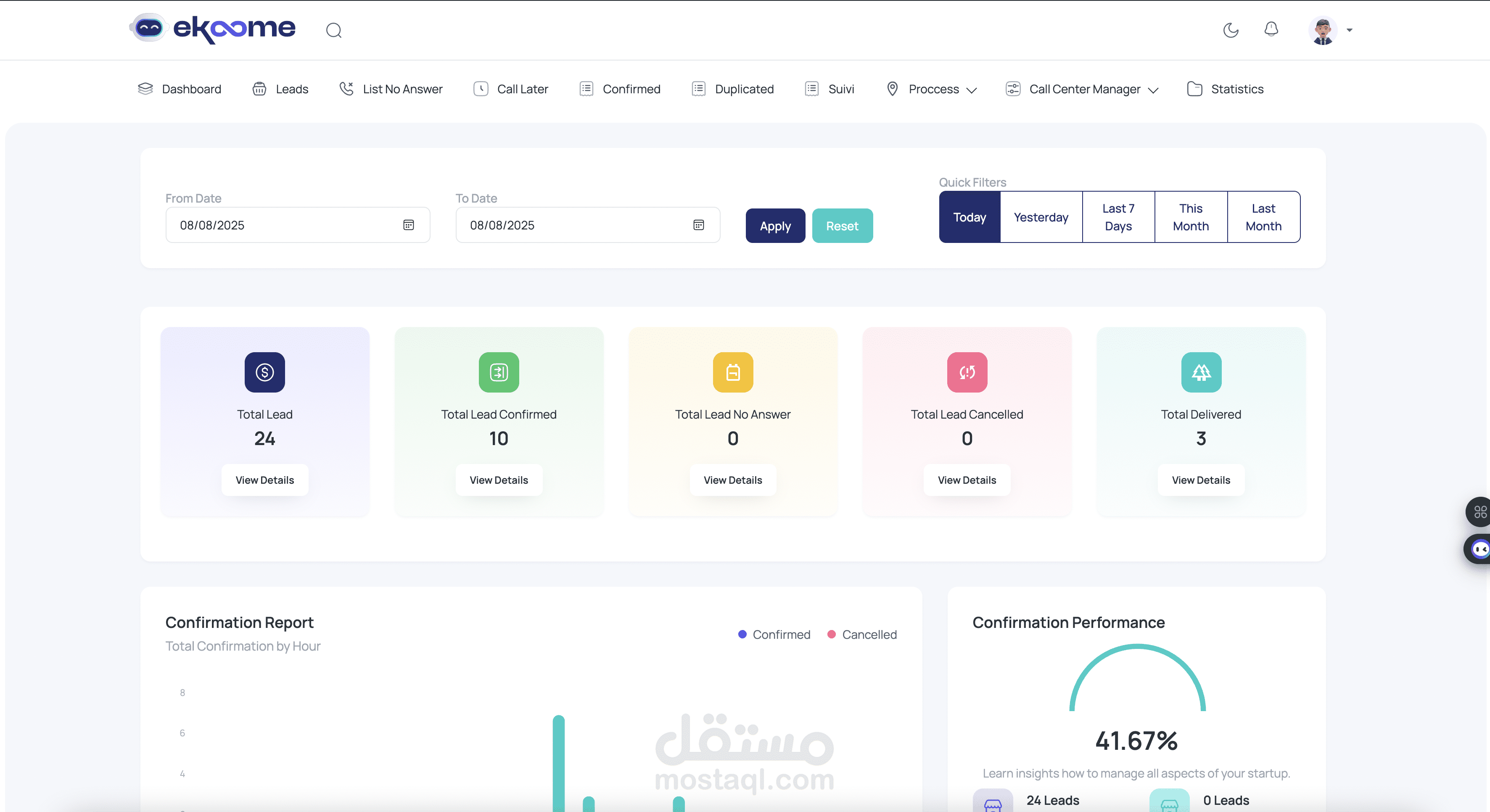This screenshot has height=812, width=1490.
Task: Select the This Month filter
Action: (x=1191, y=217)
